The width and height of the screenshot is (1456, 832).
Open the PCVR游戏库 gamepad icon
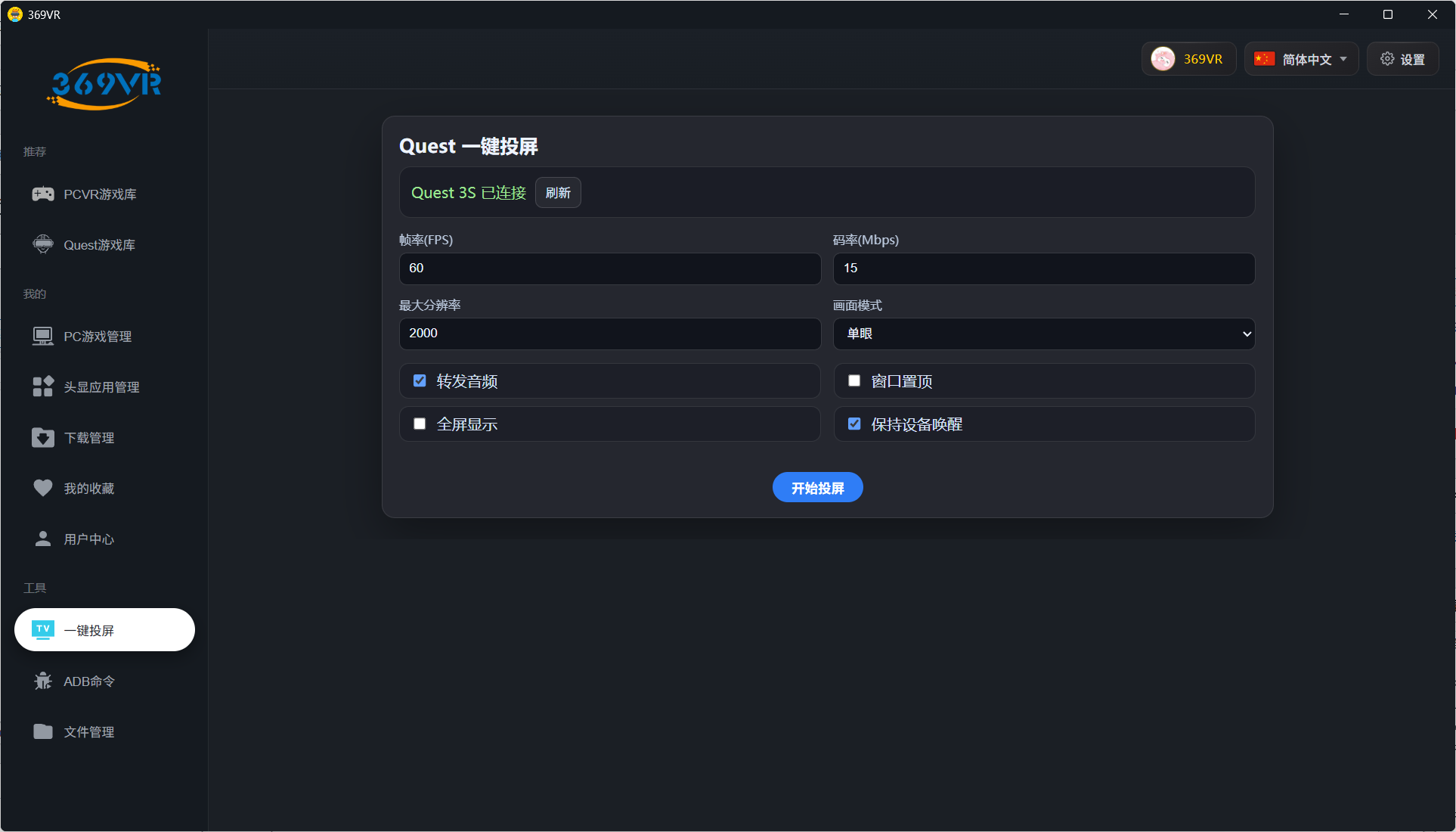(x=43, y=194)
